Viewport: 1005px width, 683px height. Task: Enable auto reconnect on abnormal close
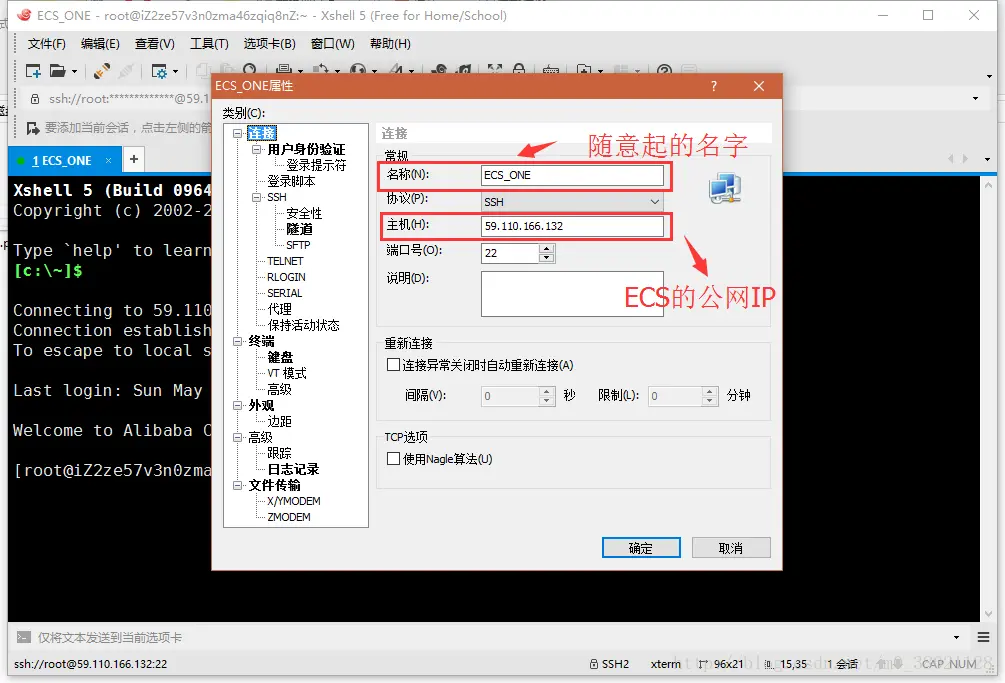click(394, 365)
